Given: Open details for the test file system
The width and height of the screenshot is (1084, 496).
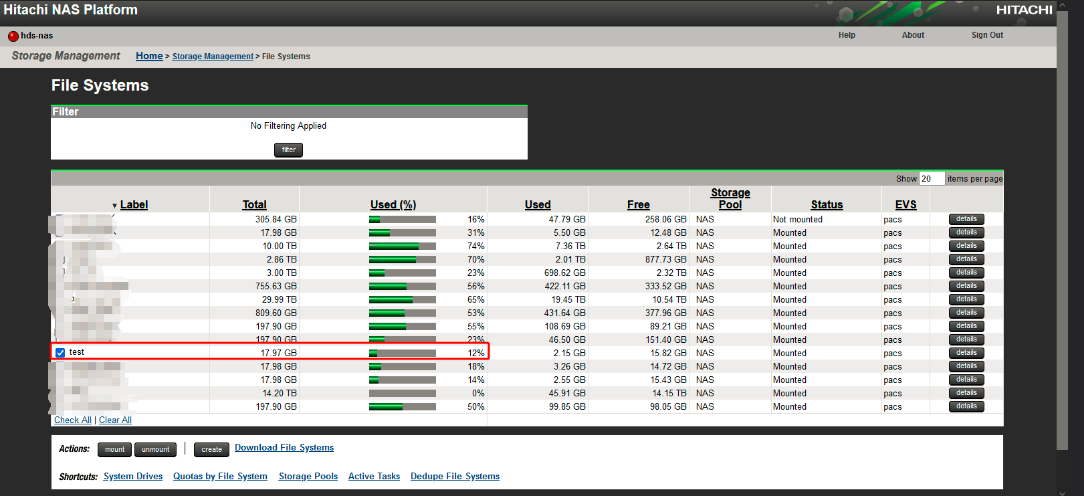Looking at the screenshot, I should (966, 353).
